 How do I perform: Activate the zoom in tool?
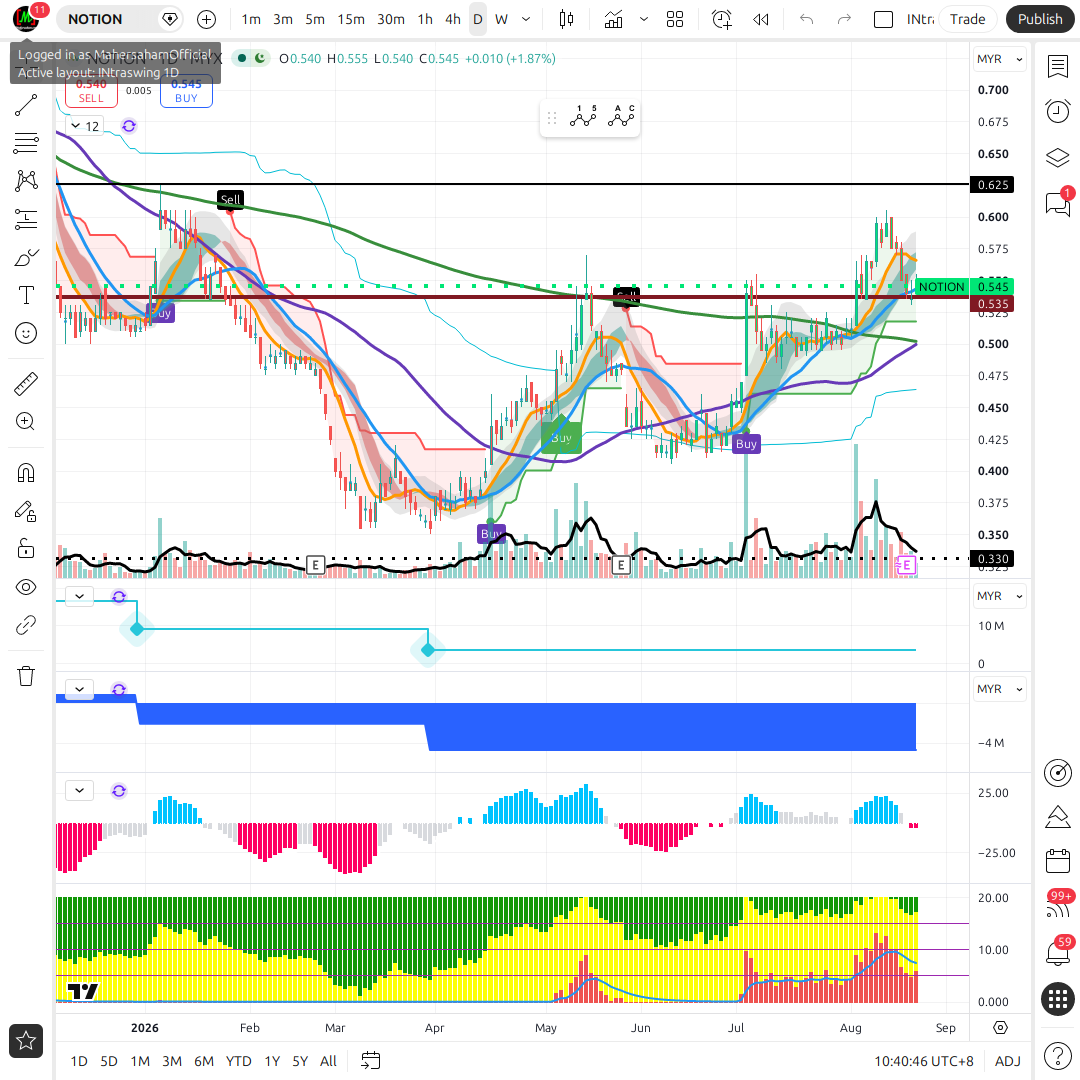click(25, 422)
